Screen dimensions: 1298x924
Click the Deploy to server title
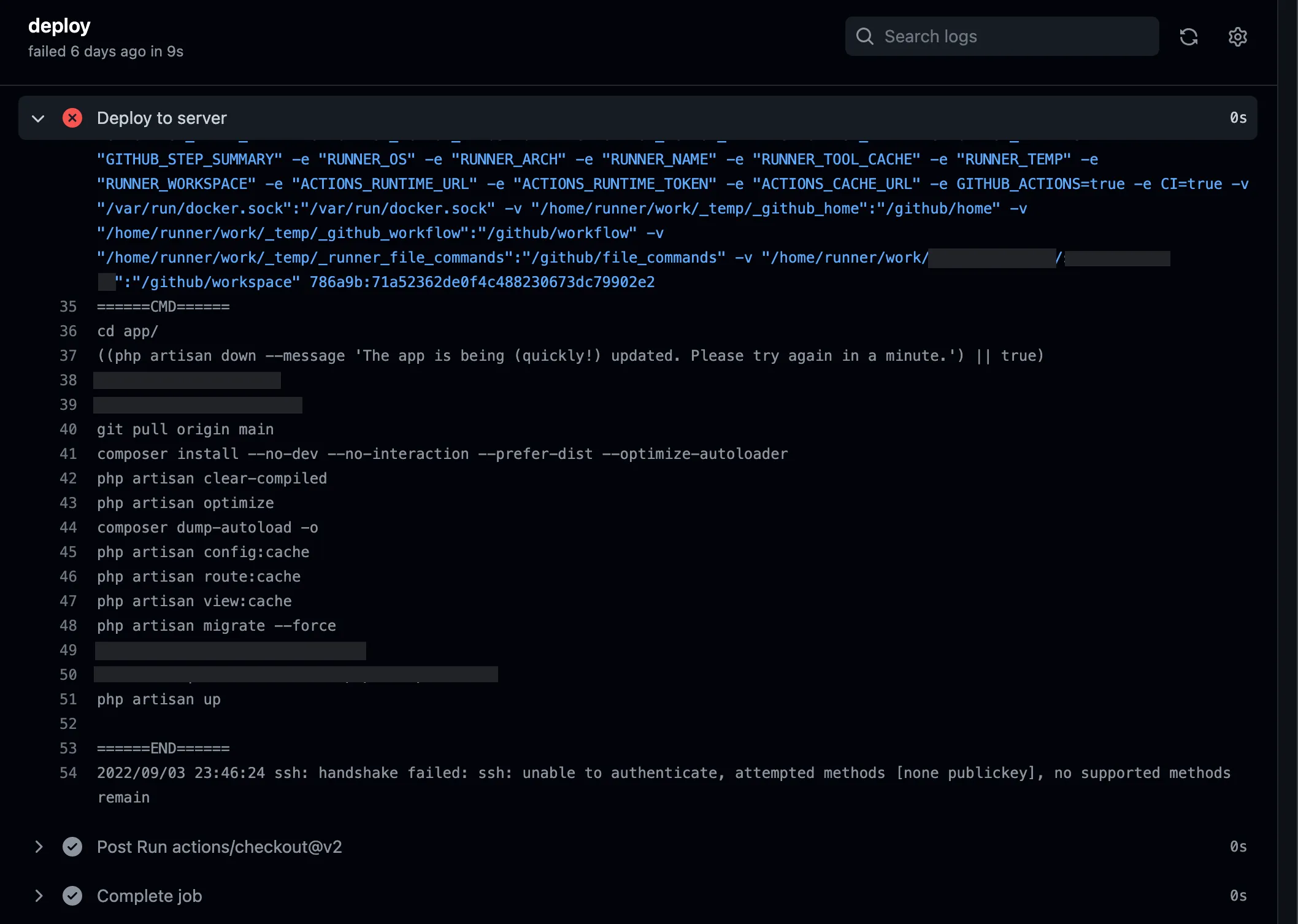(x=162, y=118)
